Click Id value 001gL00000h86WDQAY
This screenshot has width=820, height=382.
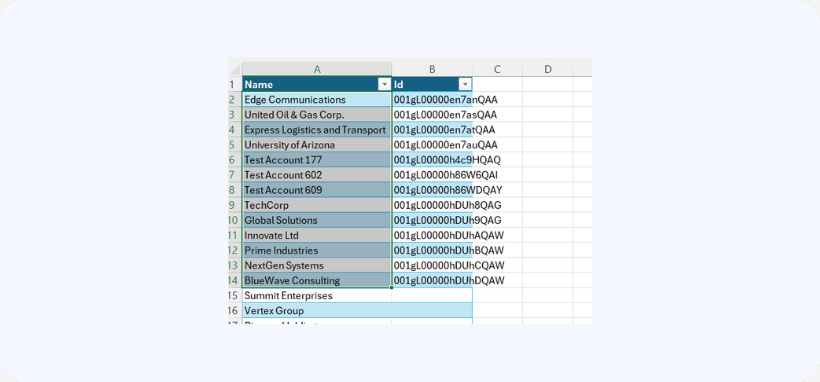(x=448, y=190)
